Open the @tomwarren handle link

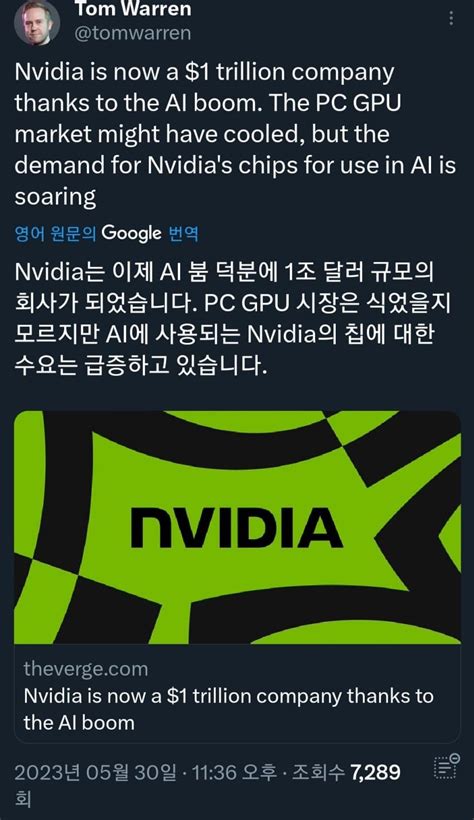133,33
